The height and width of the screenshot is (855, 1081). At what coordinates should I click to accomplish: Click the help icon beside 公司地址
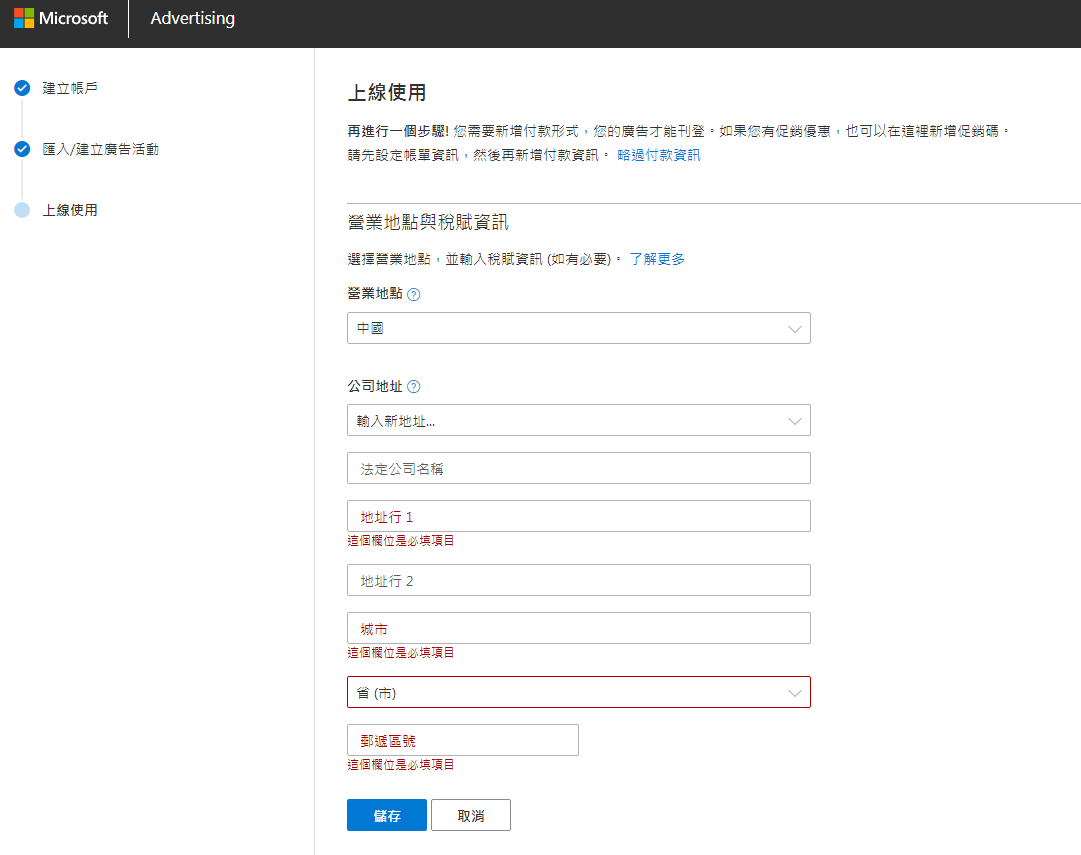pyautogui.click(x=414, y=387)
